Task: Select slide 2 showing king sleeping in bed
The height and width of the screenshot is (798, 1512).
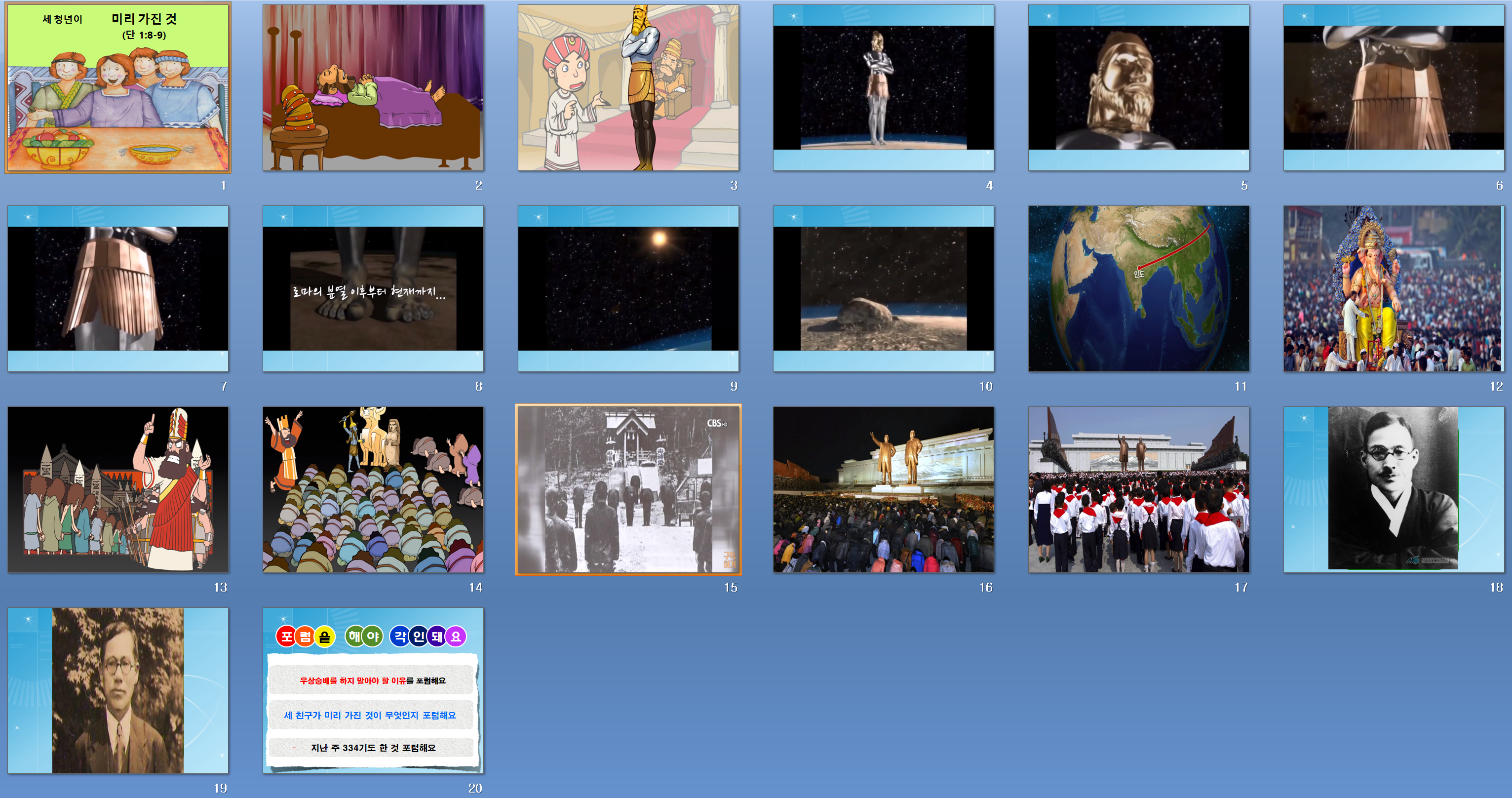Action: tap(373, 87)
